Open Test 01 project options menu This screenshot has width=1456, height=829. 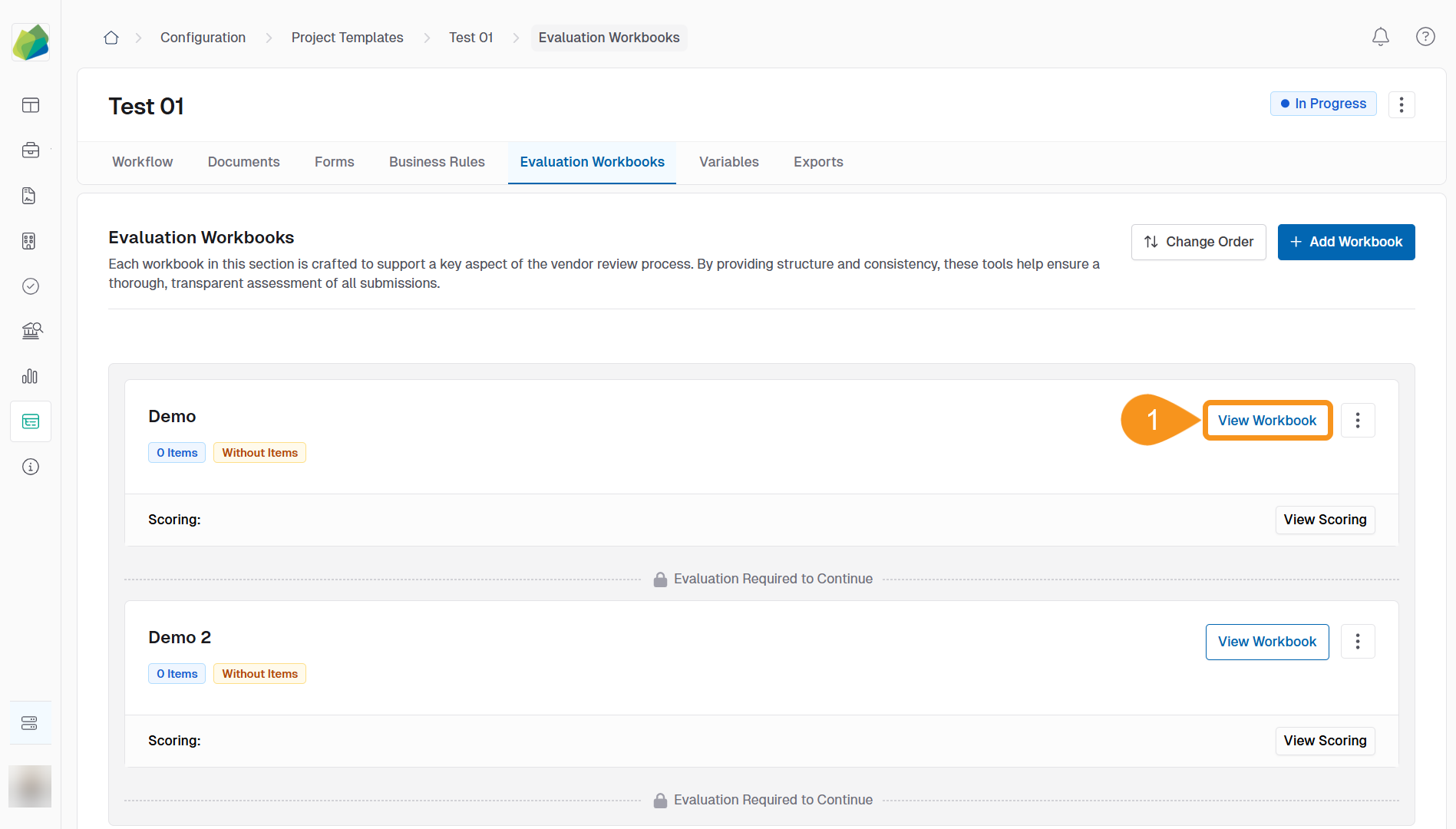pos(1401,104)
